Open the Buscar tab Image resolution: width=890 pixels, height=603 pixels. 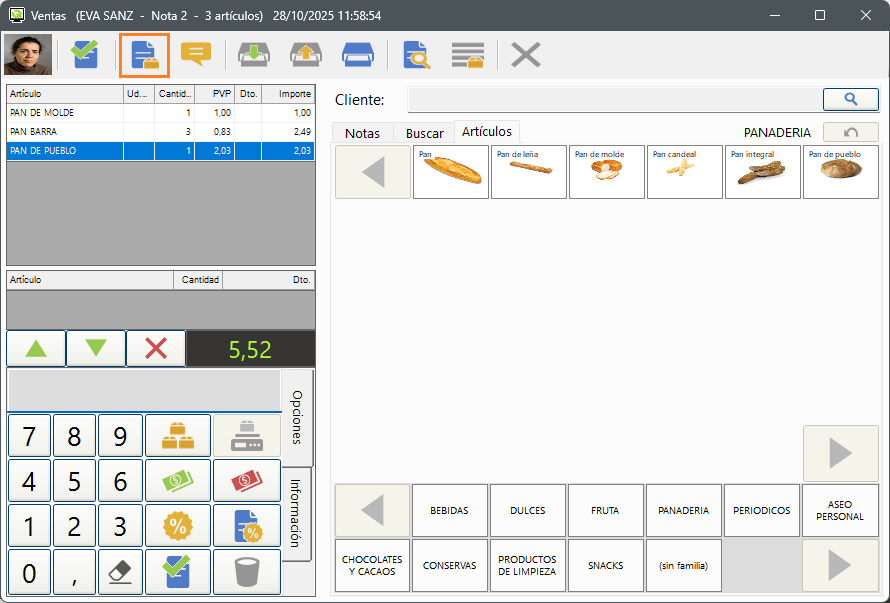coord(424,133)
